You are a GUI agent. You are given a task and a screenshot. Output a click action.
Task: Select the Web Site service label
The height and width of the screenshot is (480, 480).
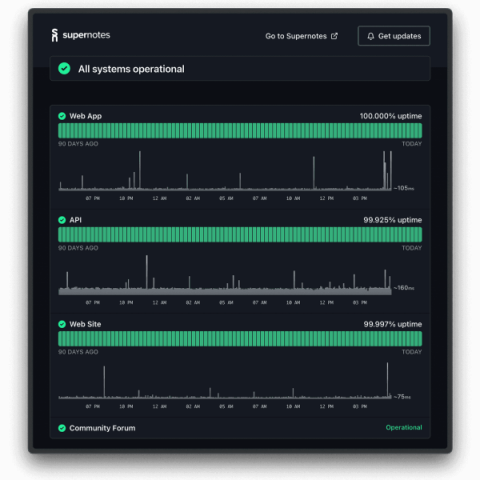point(85,324)
